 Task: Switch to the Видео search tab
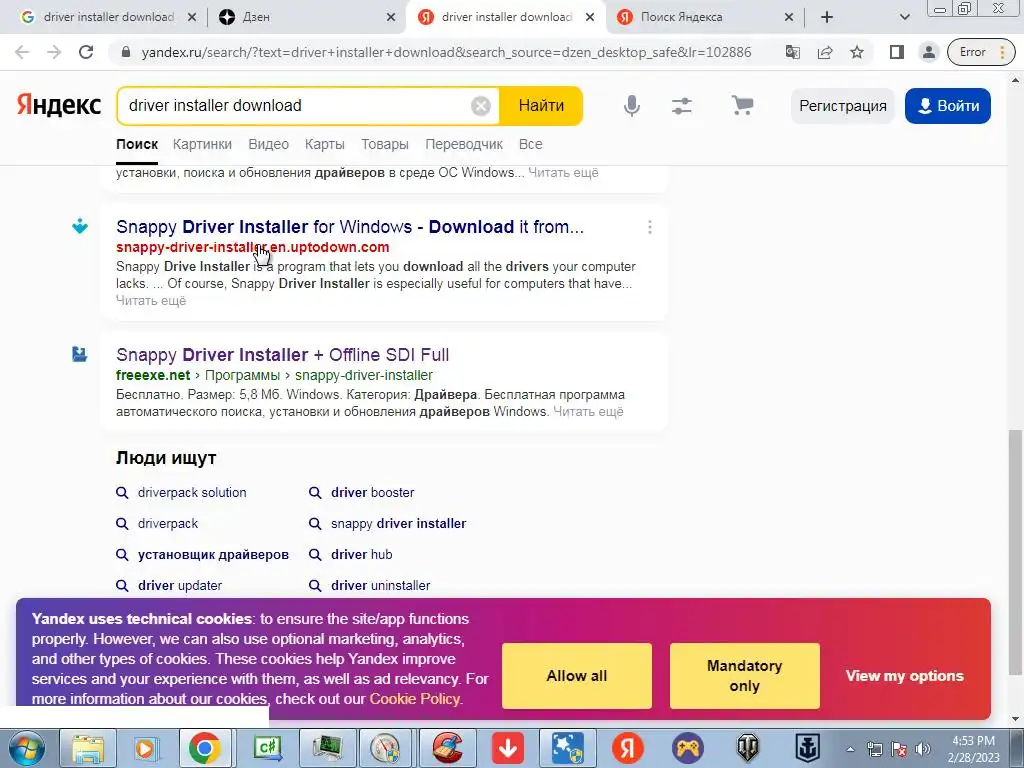click(268, 144)
